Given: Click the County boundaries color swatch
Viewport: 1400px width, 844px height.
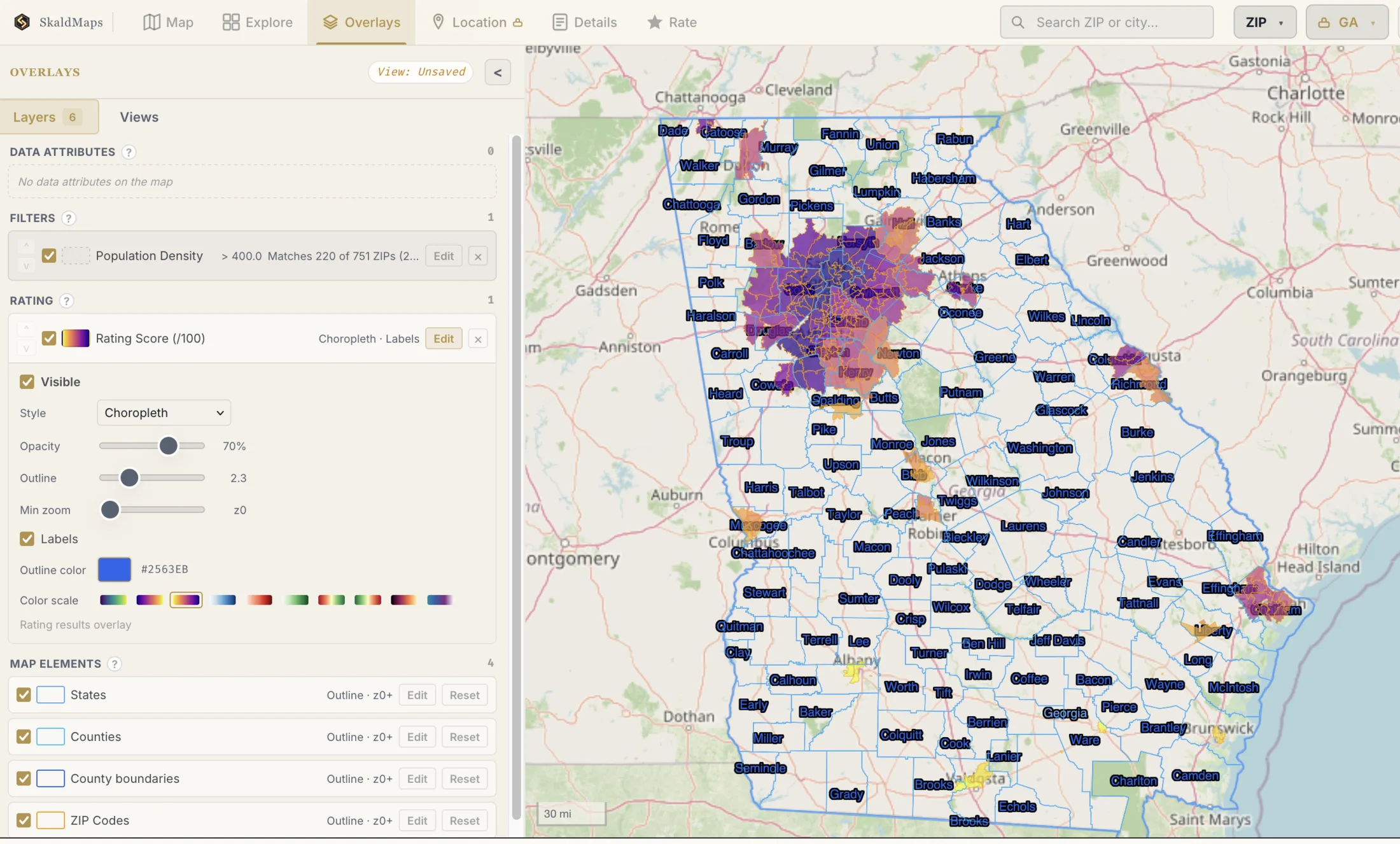Looking at the screenshot, I should [50, 779].
